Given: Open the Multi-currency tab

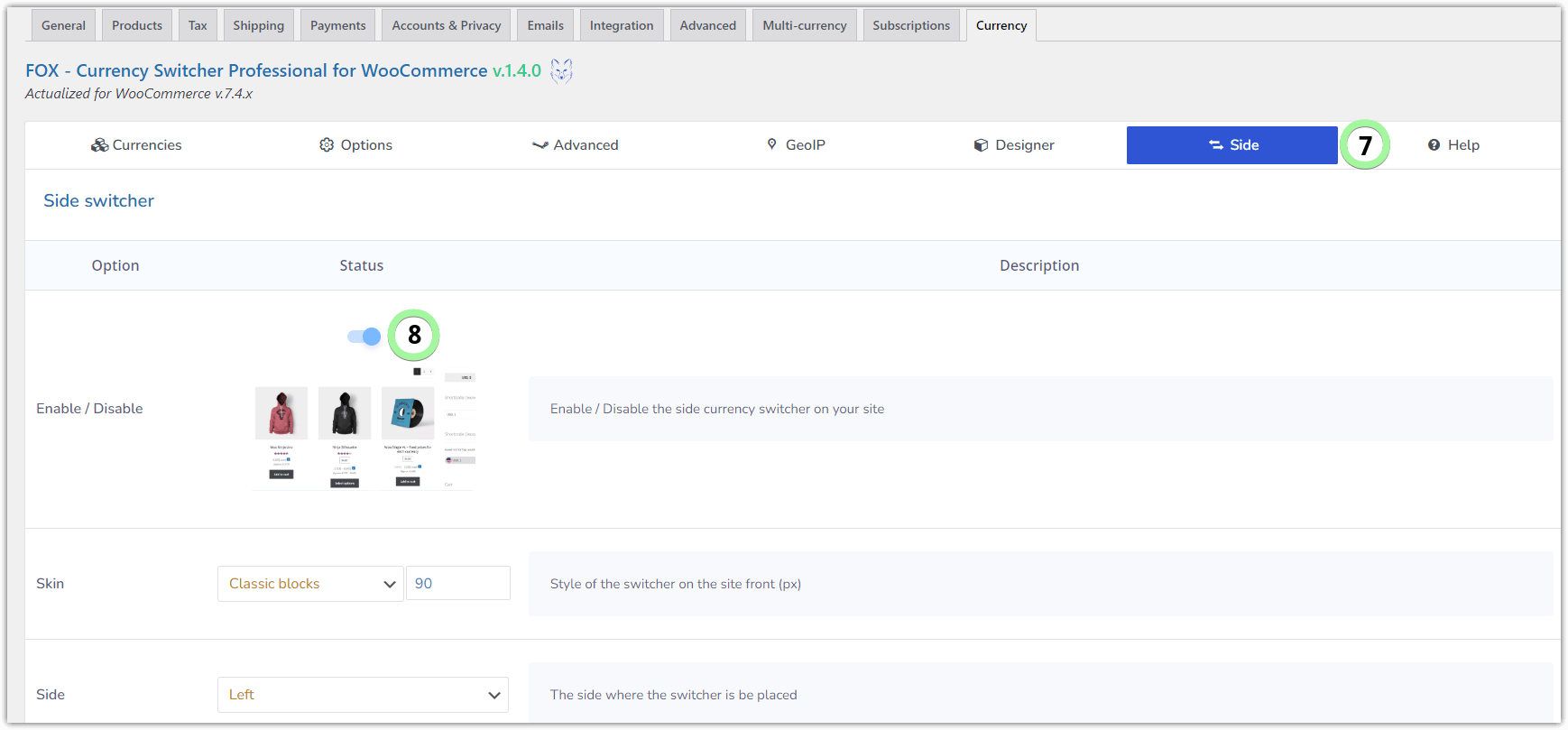Looking at the screenshot, I should 805,25.
